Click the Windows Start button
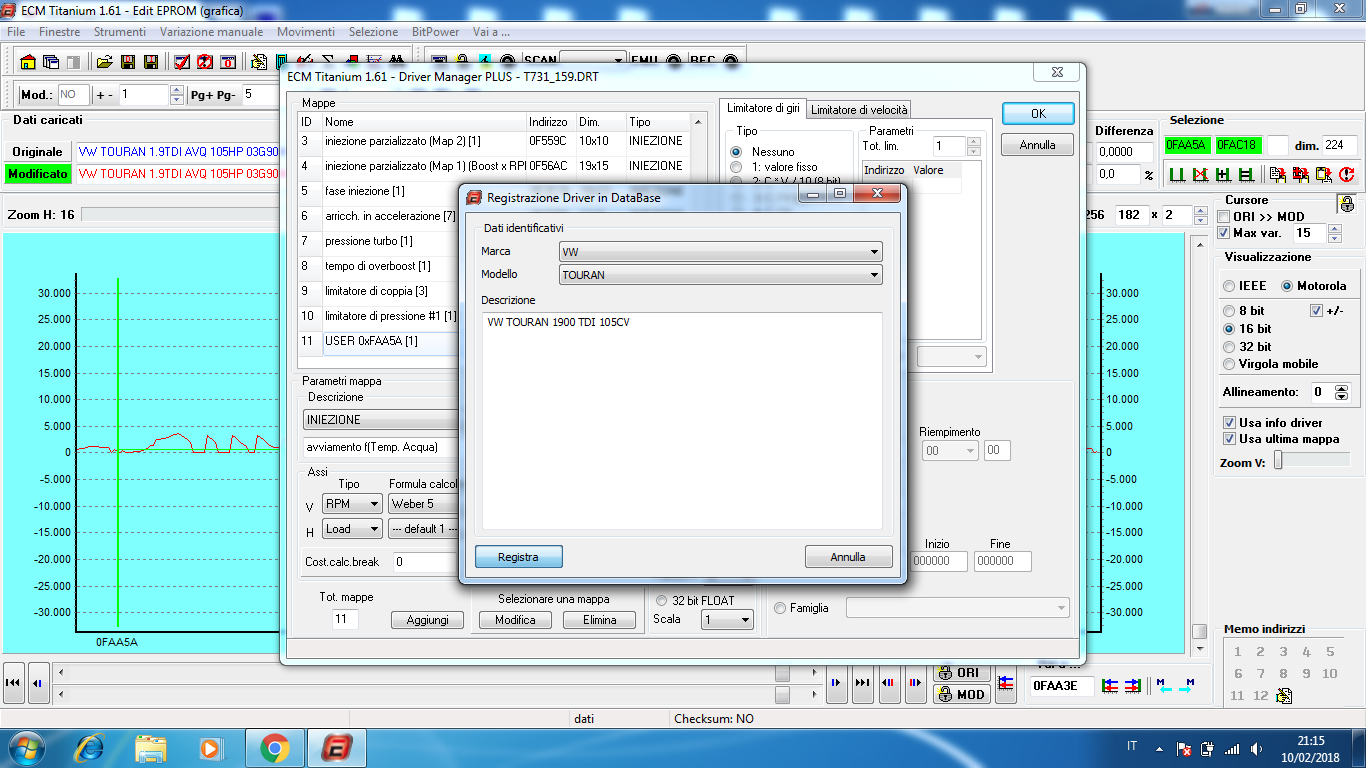 pyautogui.click(x=26, y=747)
